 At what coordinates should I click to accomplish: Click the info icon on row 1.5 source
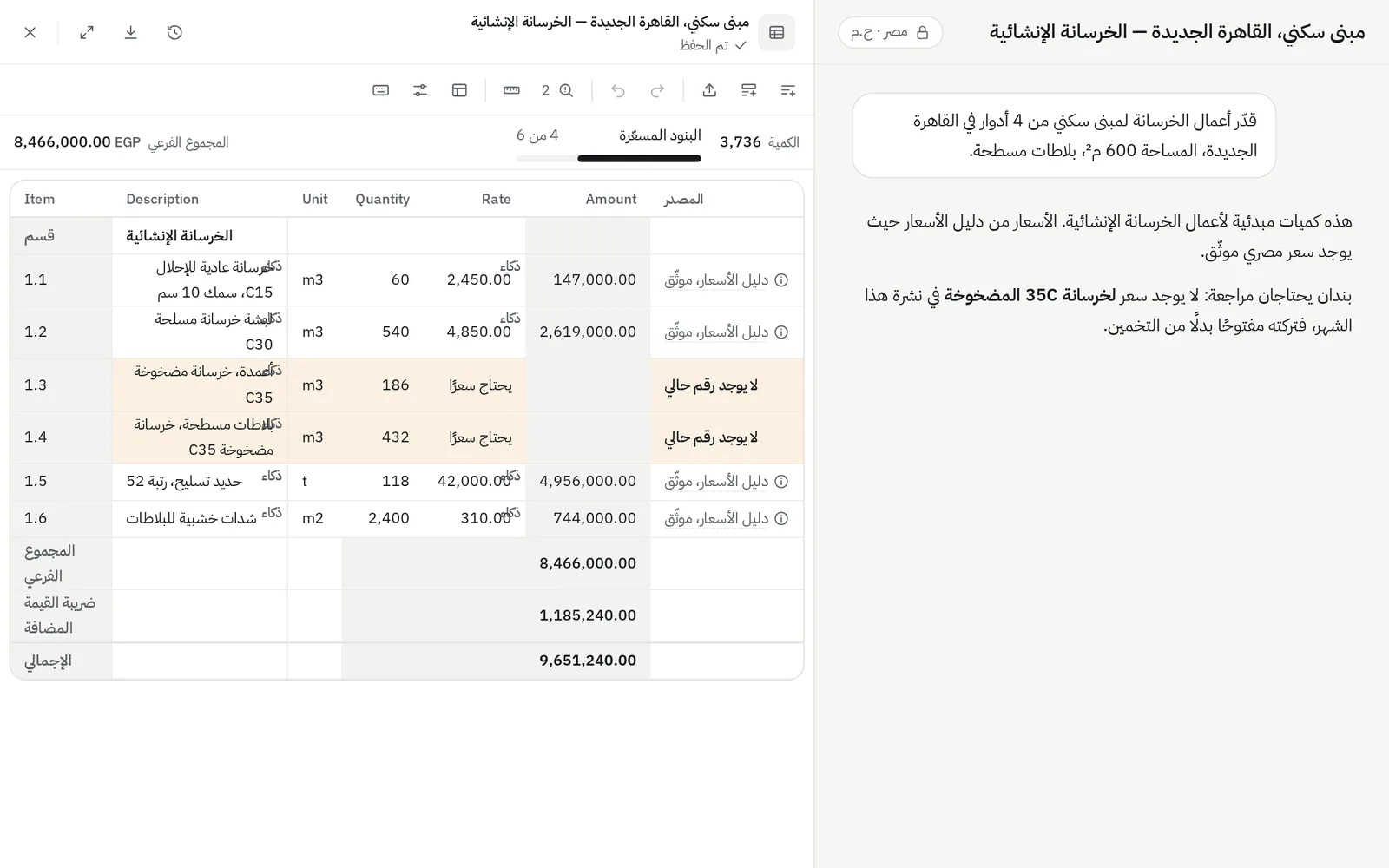click(781, 482)
